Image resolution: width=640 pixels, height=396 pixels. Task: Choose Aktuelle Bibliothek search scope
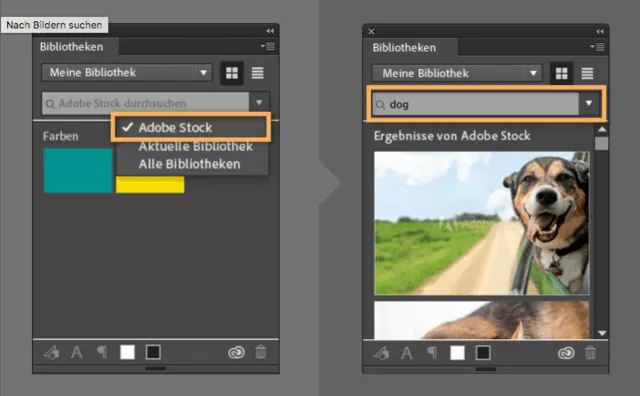(196, 147)
